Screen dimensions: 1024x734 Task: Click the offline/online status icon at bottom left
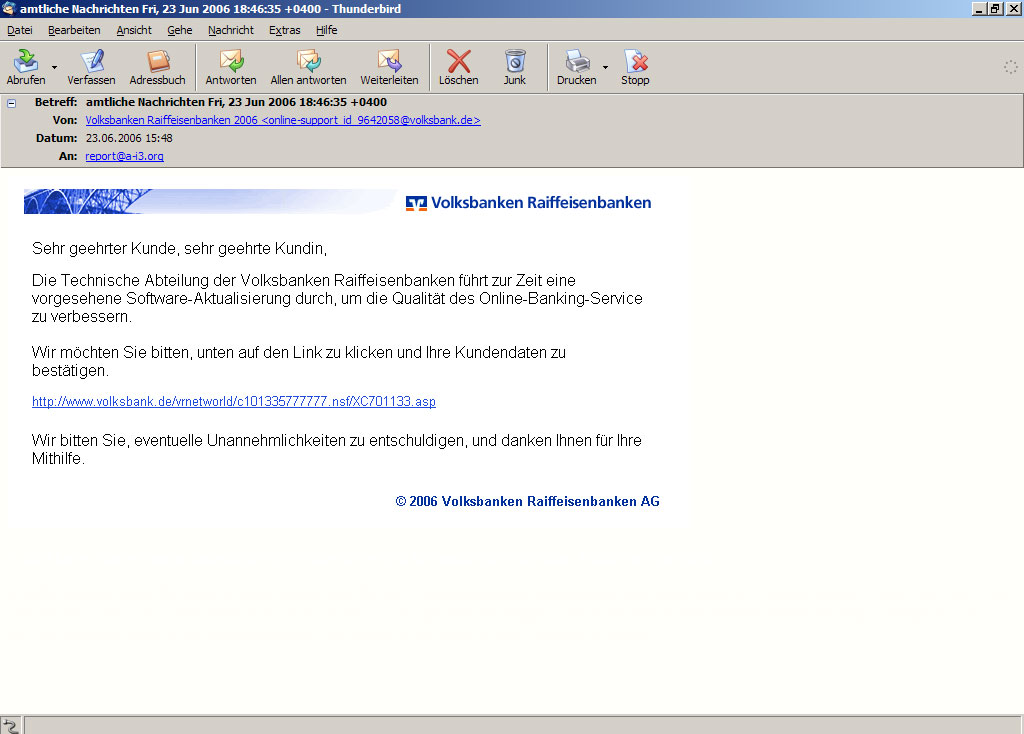coord(10,725)
